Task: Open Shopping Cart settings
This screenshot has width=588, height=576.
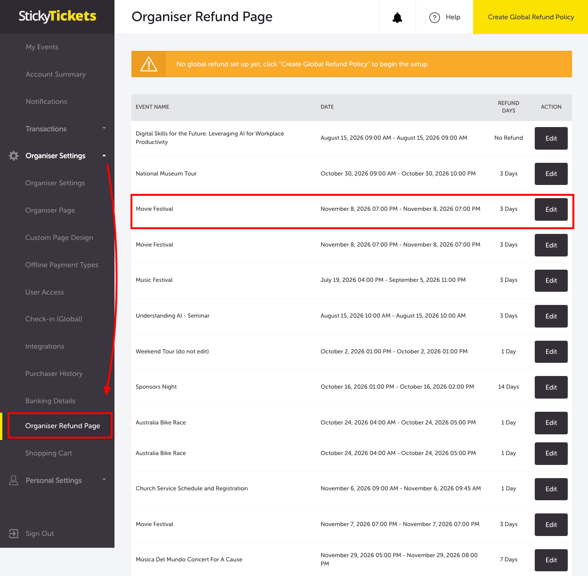Action: 48,453
